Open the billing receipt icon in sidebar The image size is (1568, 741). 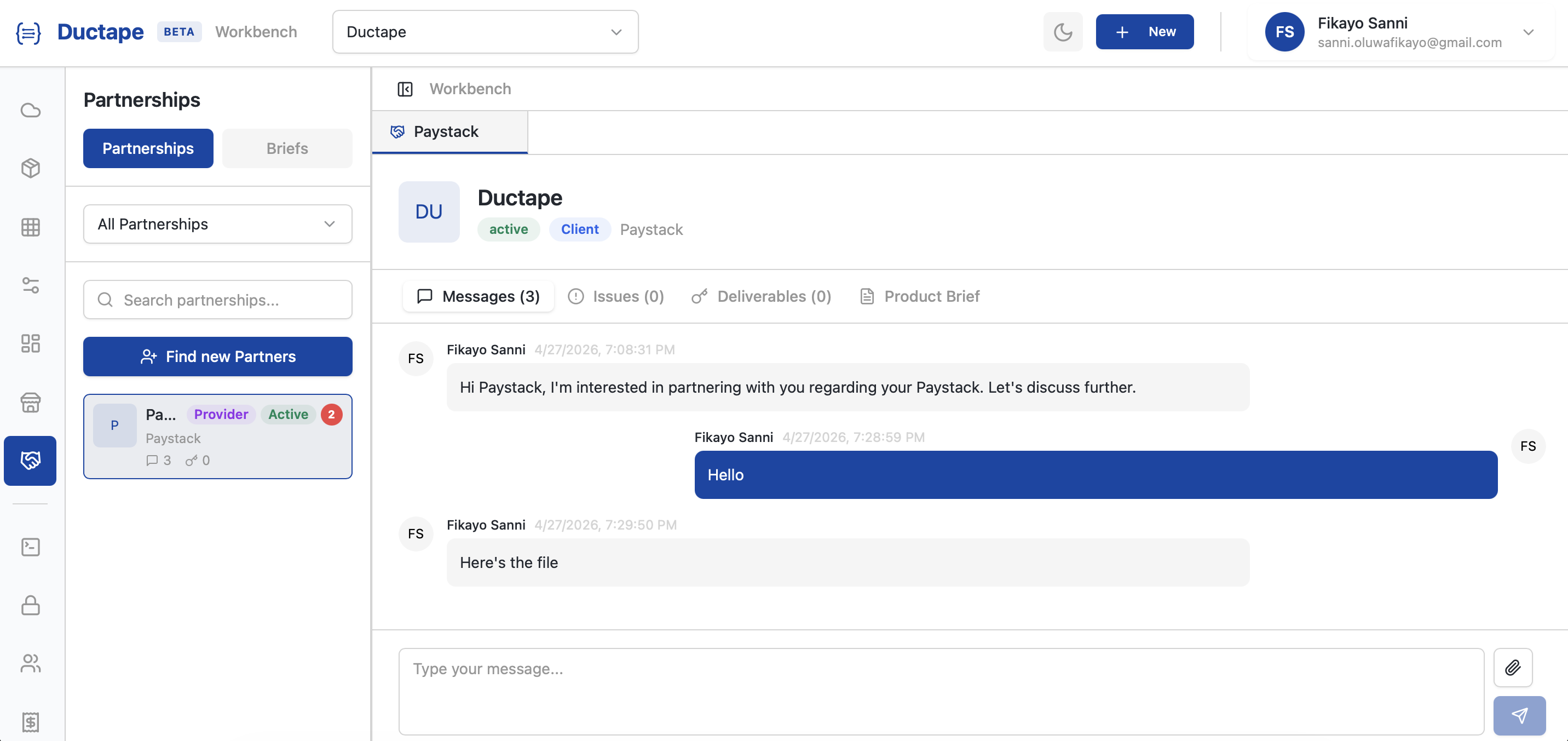[31, 722]
